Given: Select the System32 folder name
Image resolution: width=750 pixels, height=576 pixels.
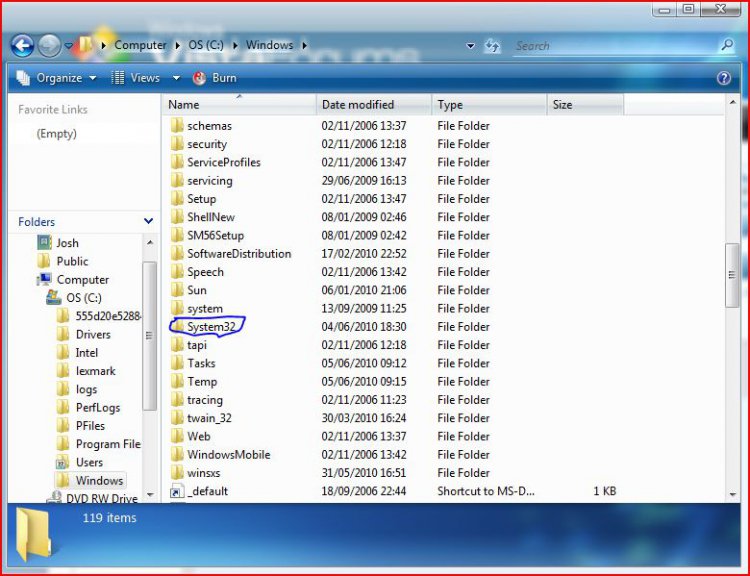Looking at the screenshot, I should click(x=211, y=327).
